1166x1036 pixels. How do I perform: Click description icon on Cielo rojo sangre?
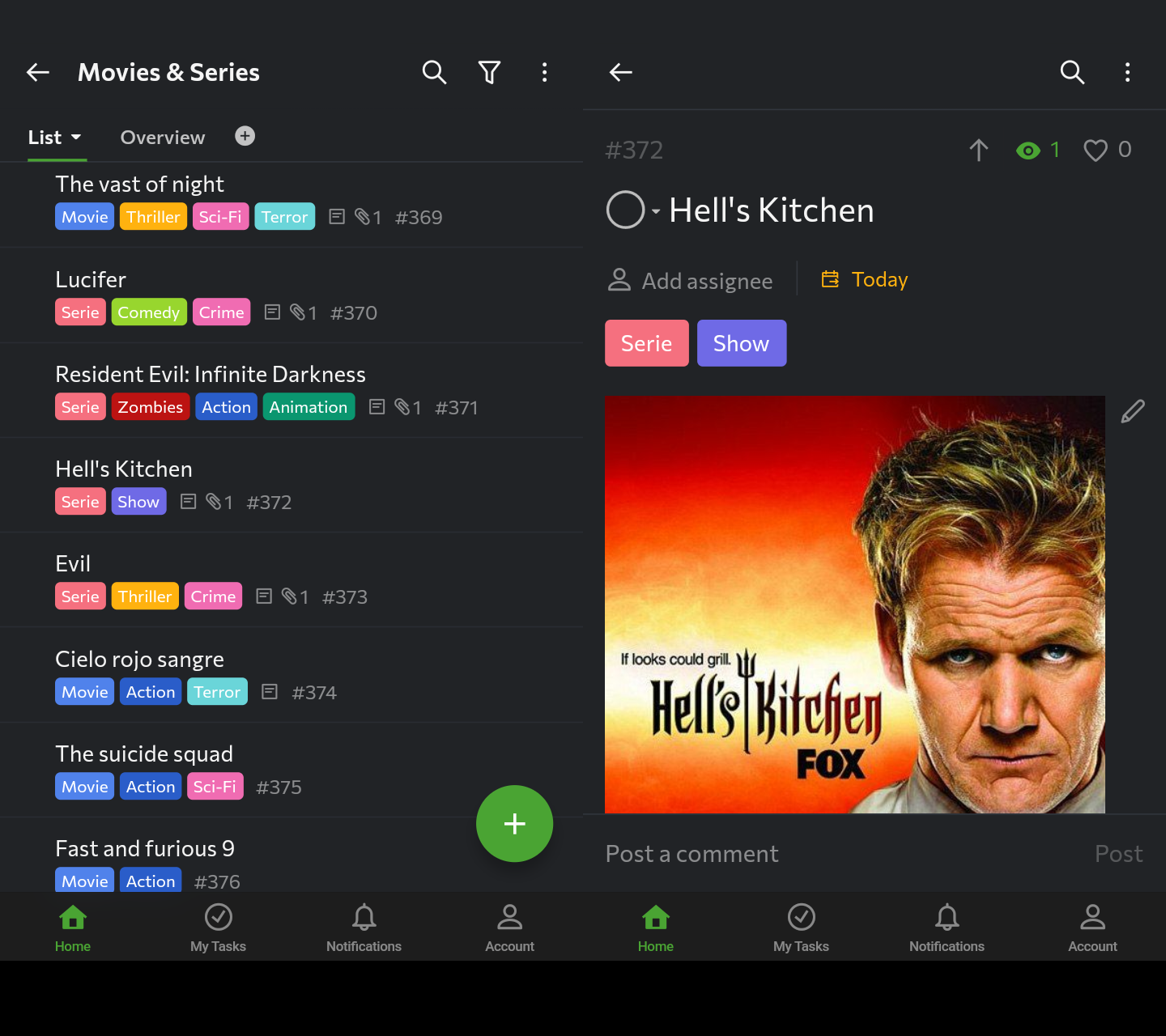coord(270,692)
